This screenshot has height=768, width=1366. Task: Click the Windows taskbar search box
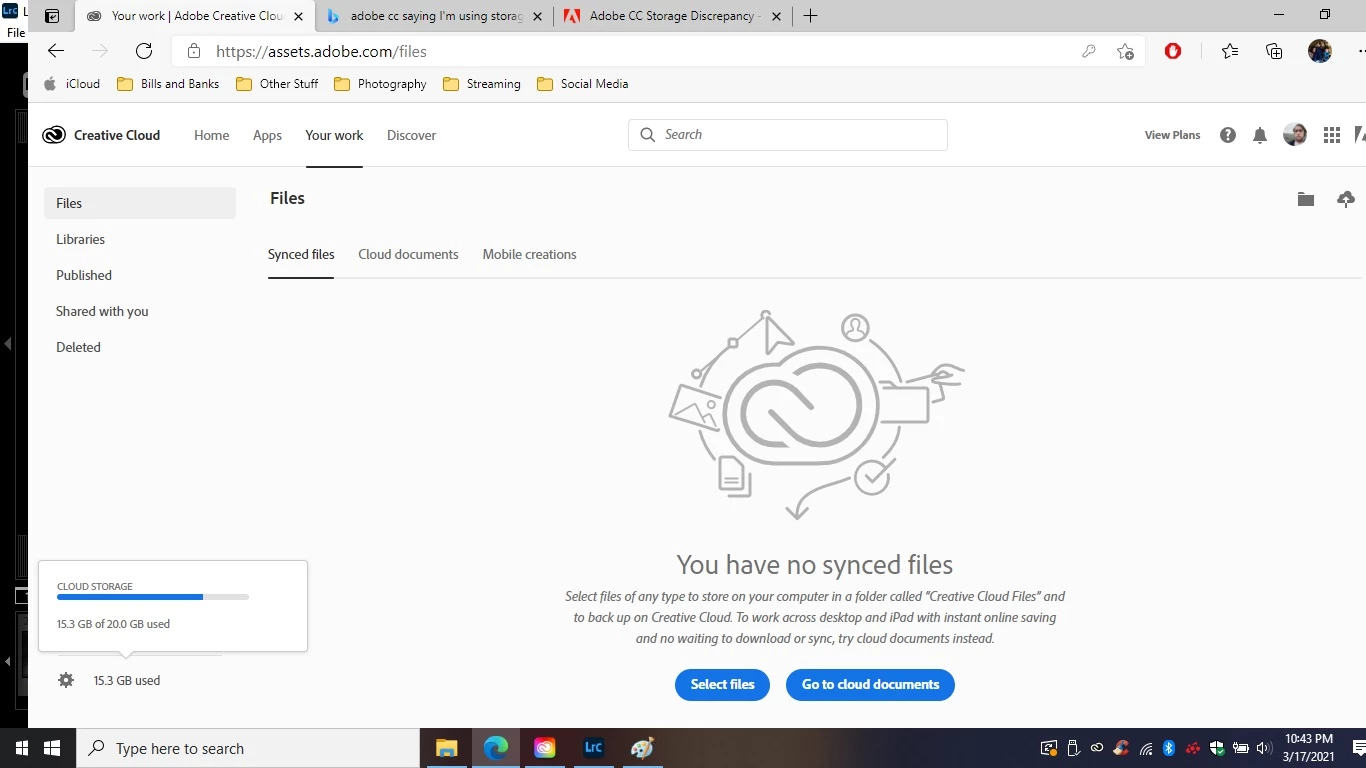[248, 748]
